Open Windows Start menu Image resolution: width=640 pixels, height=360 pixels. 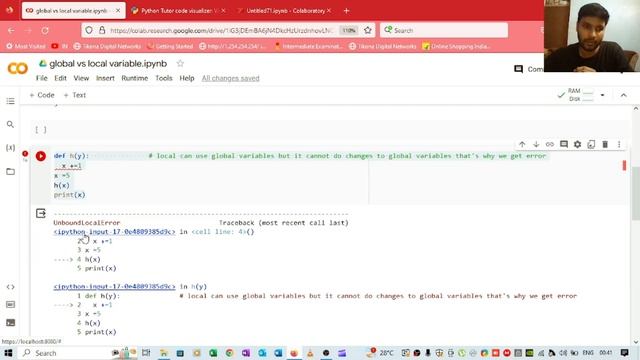8,353
